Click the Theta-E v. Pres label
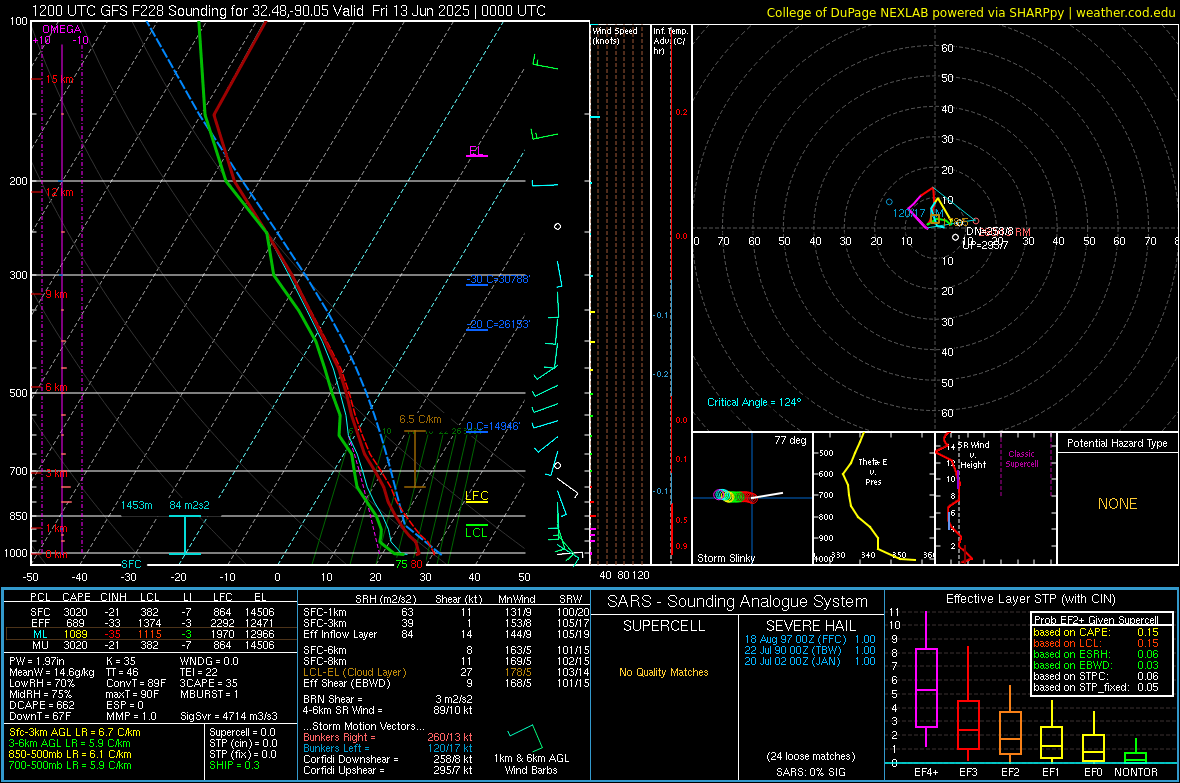Image resolution: width=1180 pixels, height=783 pixels. click(x=873, y=471)
